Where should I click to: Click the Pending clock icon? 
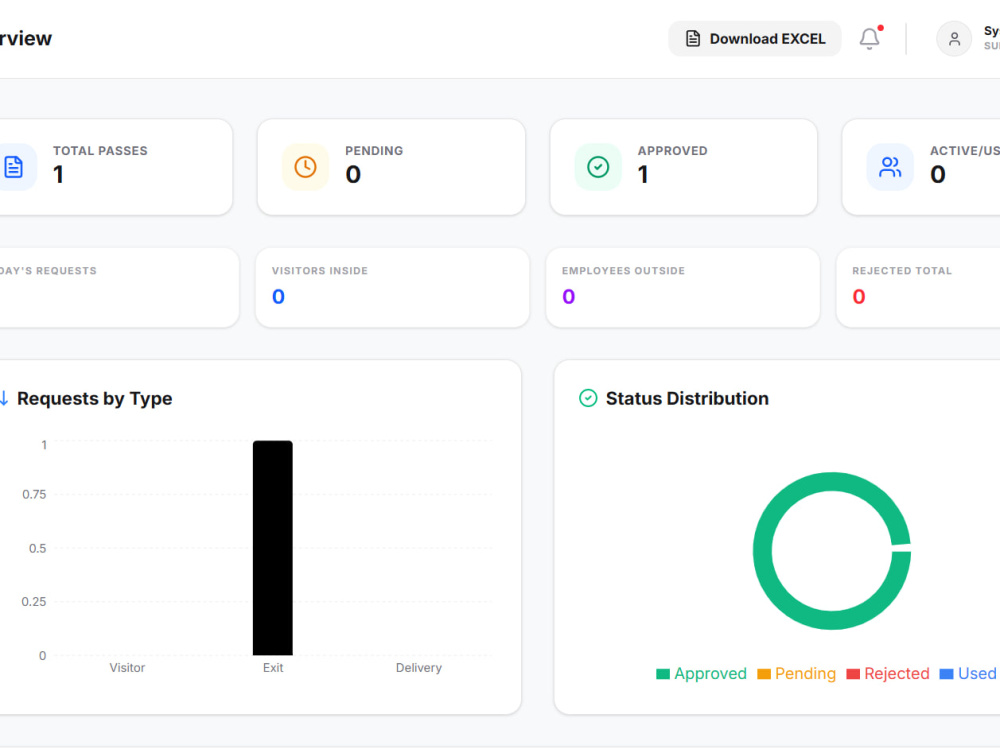(305, 167)
